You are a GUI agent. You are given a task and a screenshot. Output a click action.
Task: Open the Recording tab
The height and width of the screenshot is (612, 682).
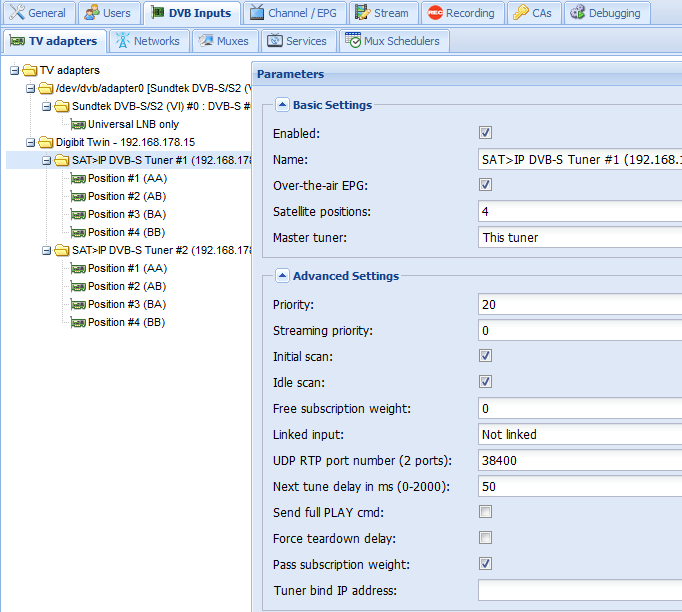(x=462, y=13)
